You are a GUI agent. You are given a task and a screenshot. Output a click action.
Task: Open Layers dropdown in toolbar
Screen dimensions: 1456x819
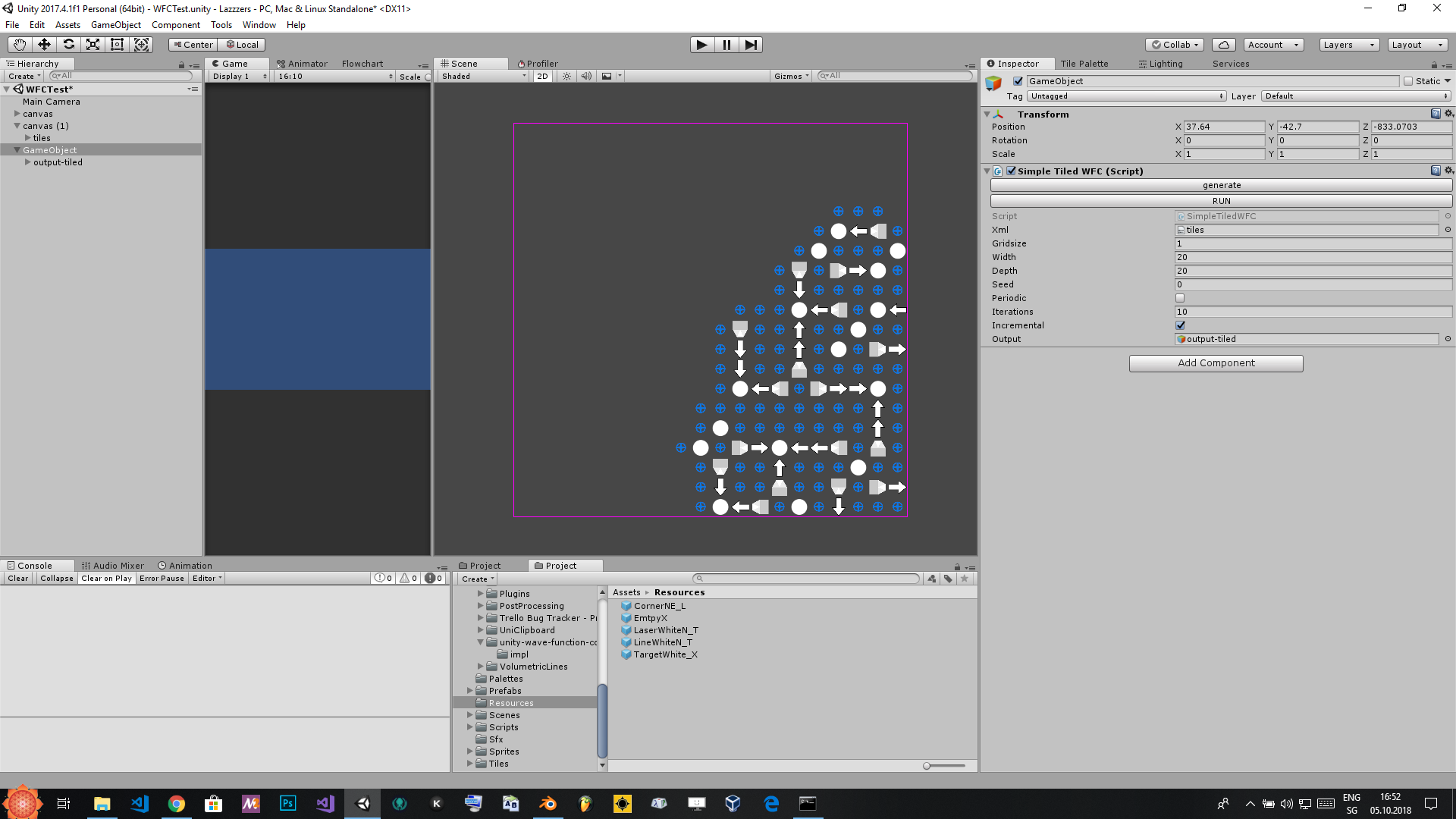(x=1349, y=45)
